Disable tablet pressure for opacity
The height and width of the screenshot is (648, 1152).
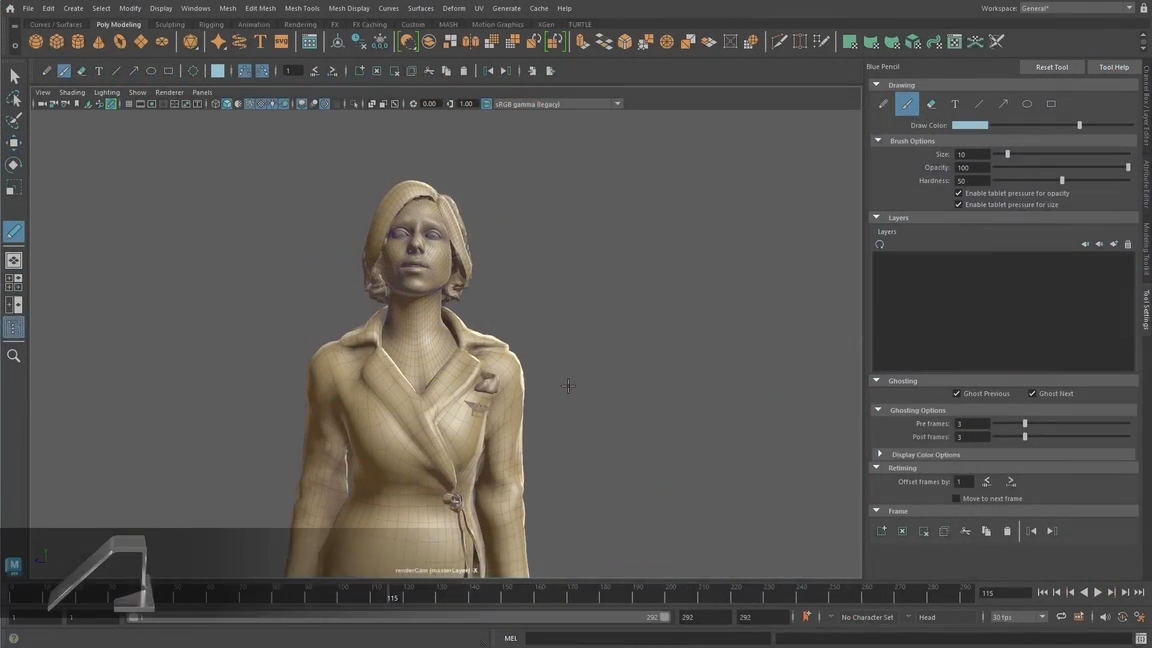pos(958,193)
